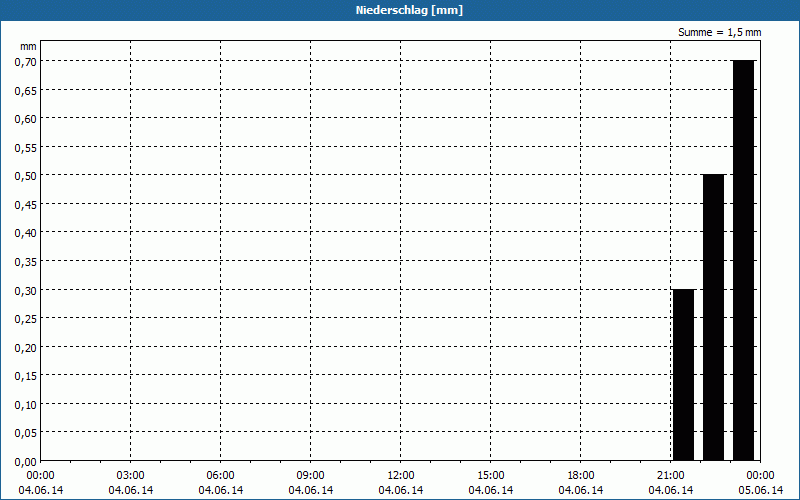Click the 12:00 time axis label
Image resolution: width=800 pixels, height=500 pixels.
[401, 475]
